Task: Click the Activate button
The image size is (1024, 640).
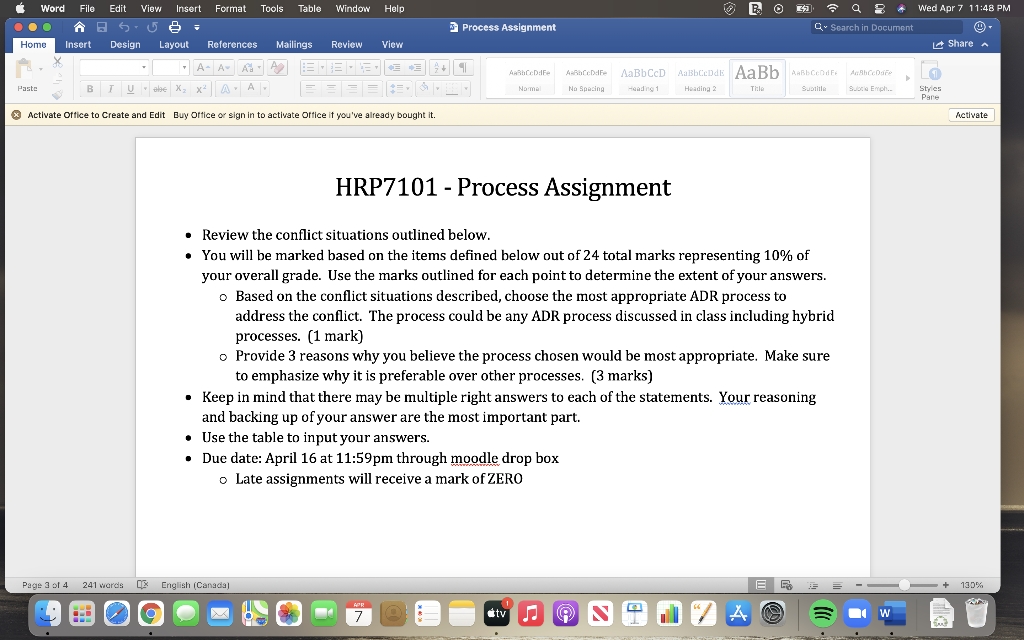Action: click(x=970, y=114)
